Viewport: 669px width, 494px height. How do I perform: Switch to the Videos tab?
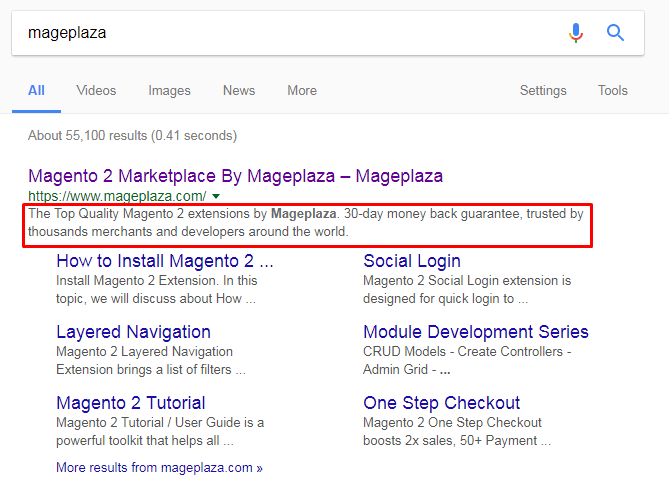pos(96,90)
